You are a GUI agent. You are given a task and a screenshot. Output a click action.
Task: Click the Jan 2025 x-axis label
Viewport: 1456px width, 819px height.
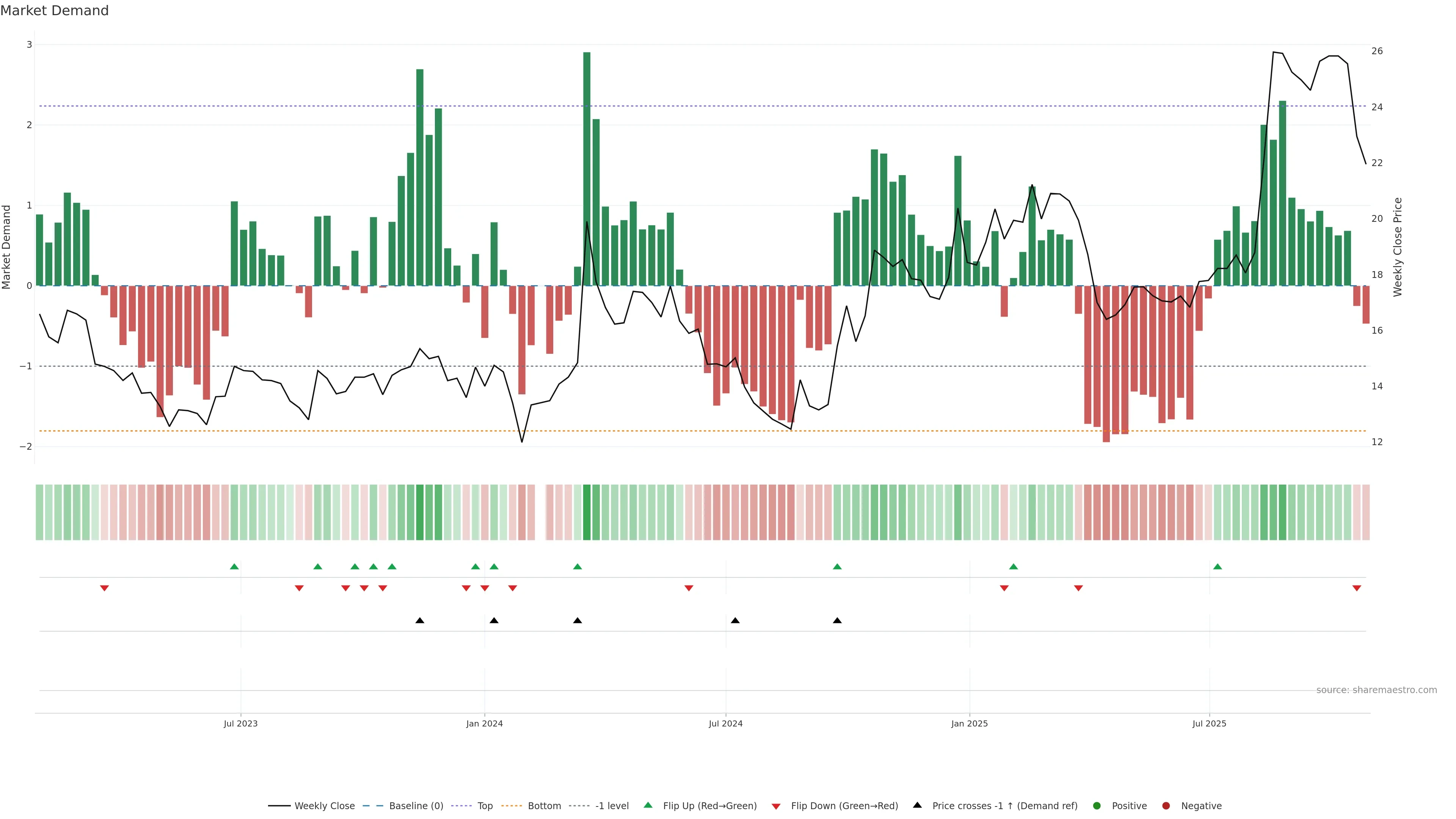pyautogui.click(x=970, y=723)
